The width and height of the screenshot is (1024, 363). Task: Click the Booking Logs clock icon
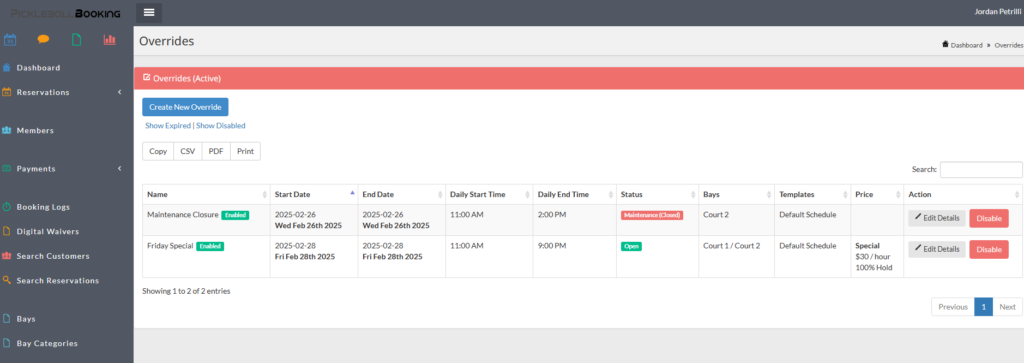7,207
